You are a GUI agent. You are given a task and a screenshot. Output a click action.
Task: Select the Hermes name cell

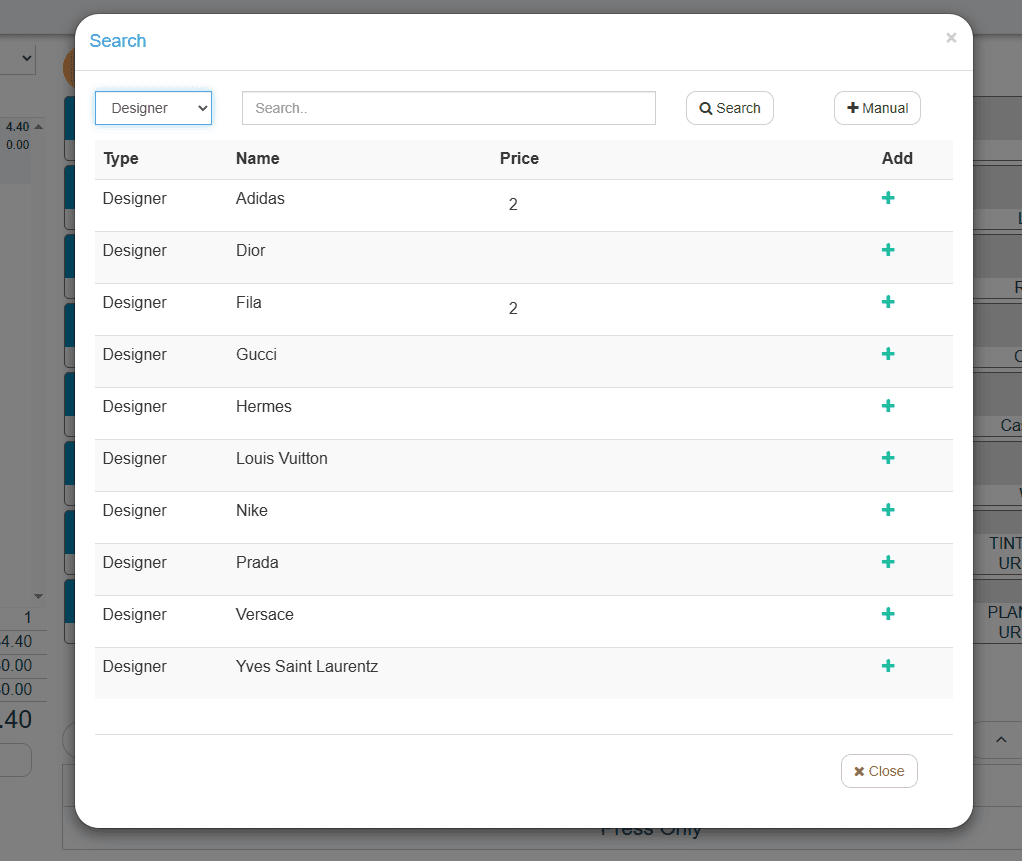coord(263,406)
